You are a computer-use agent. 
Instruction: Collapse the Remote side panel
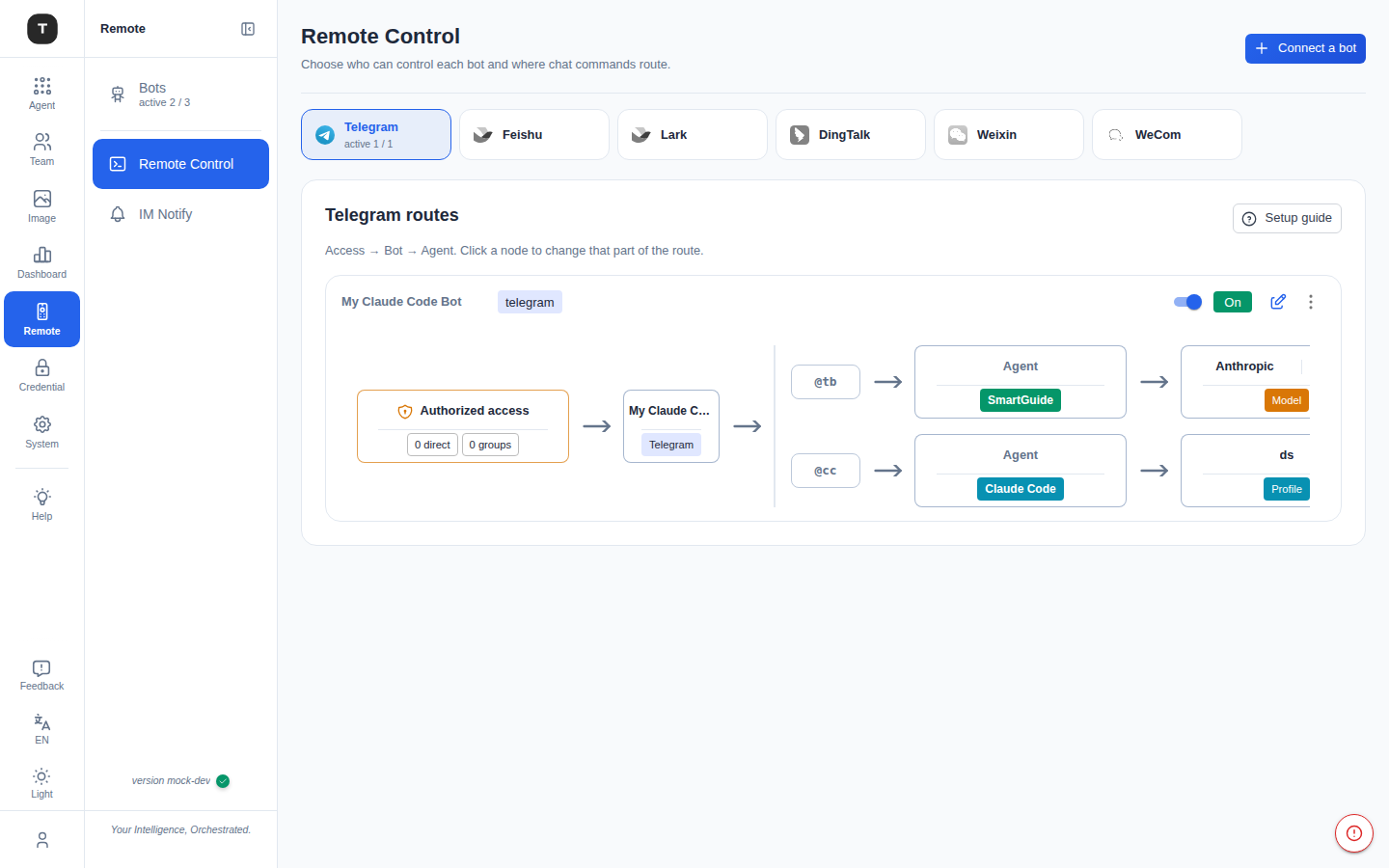click(x=248, y=29)
